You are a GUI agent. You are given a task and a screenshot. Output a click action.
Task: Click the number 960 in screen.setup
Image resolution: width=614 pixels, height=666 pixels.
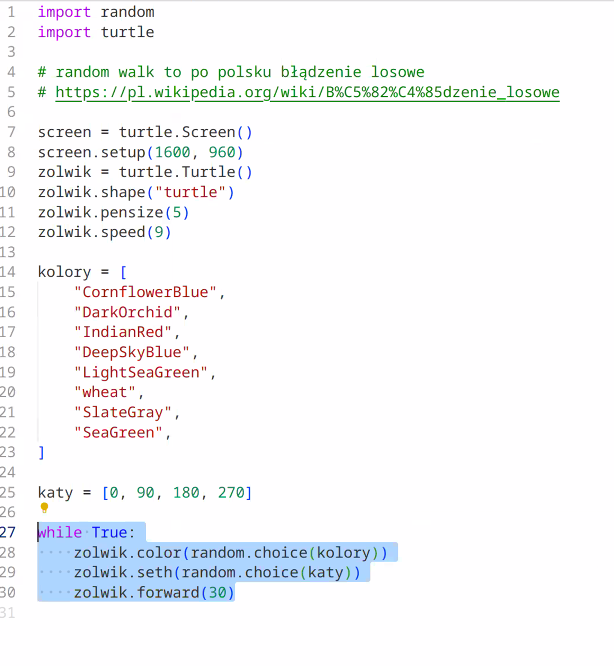[222, 152]
